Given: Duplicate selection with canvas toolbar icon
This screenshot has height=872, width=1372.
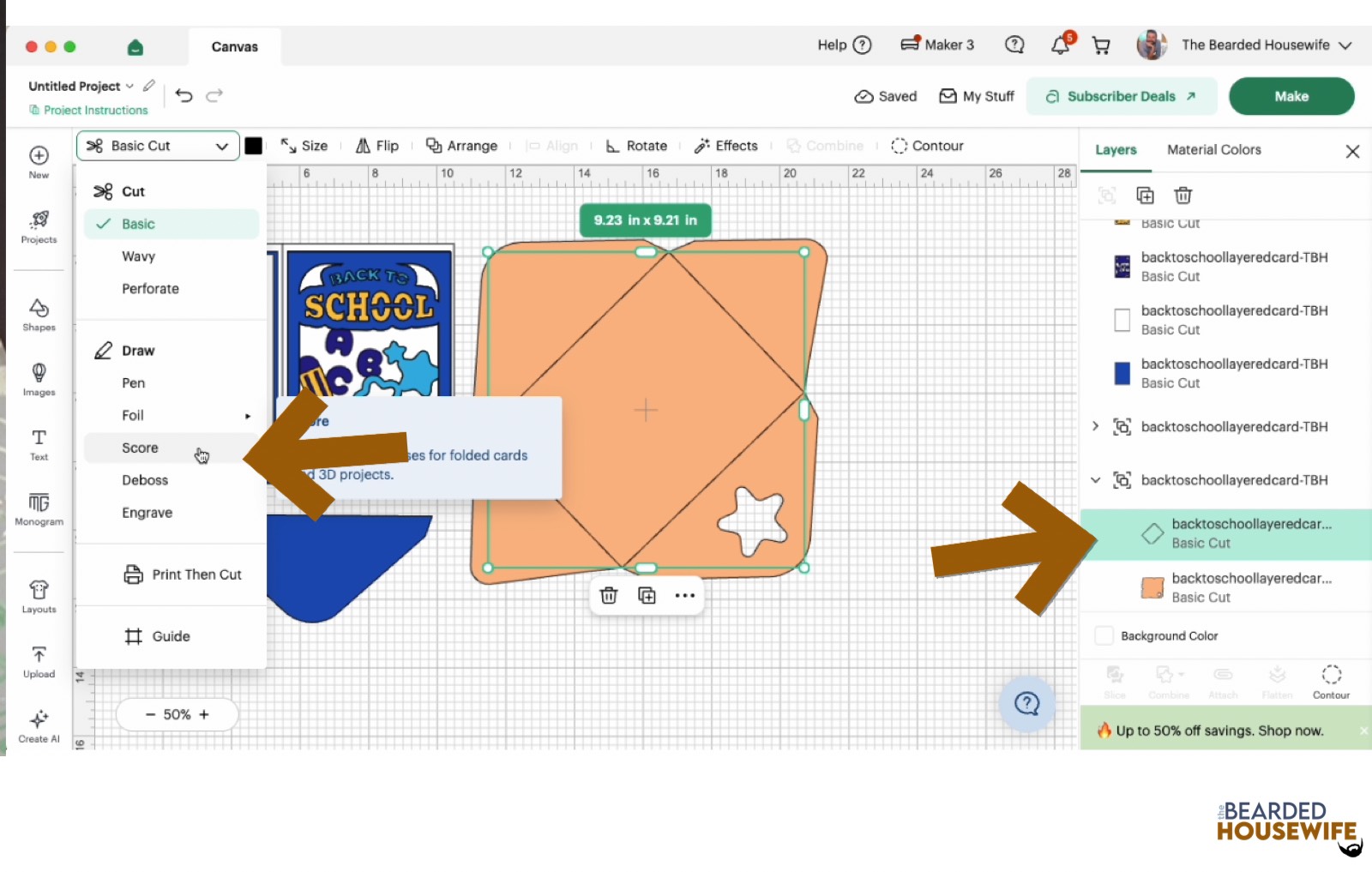Looking at the screenshot, I should 647,595.
